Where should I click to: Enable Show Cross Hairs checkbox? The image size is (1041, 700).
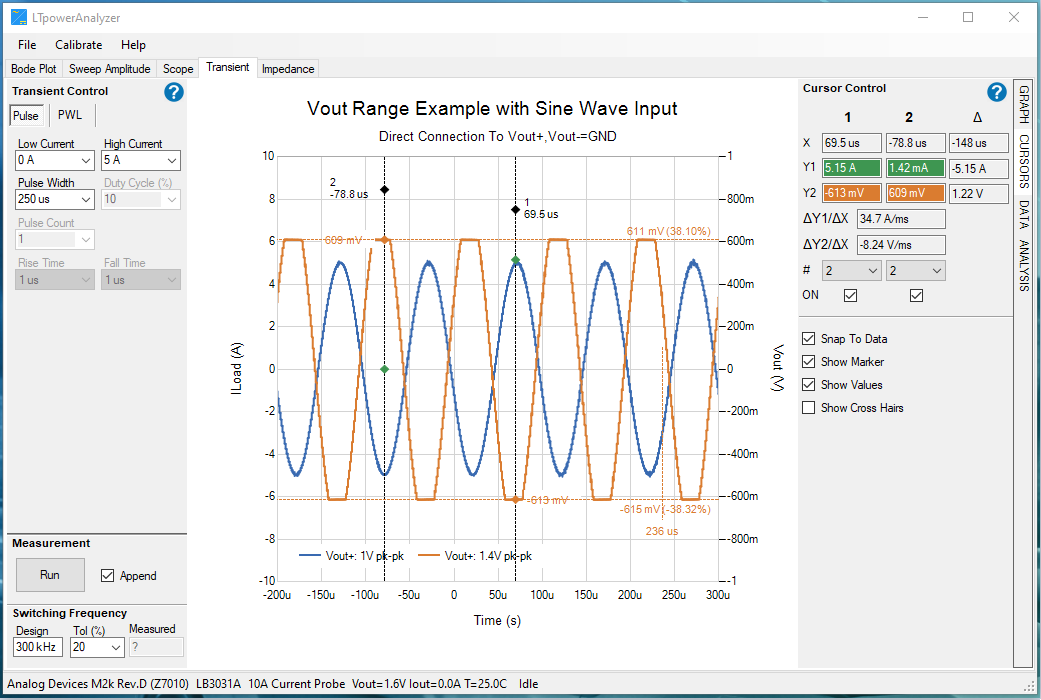pos(809,408)
